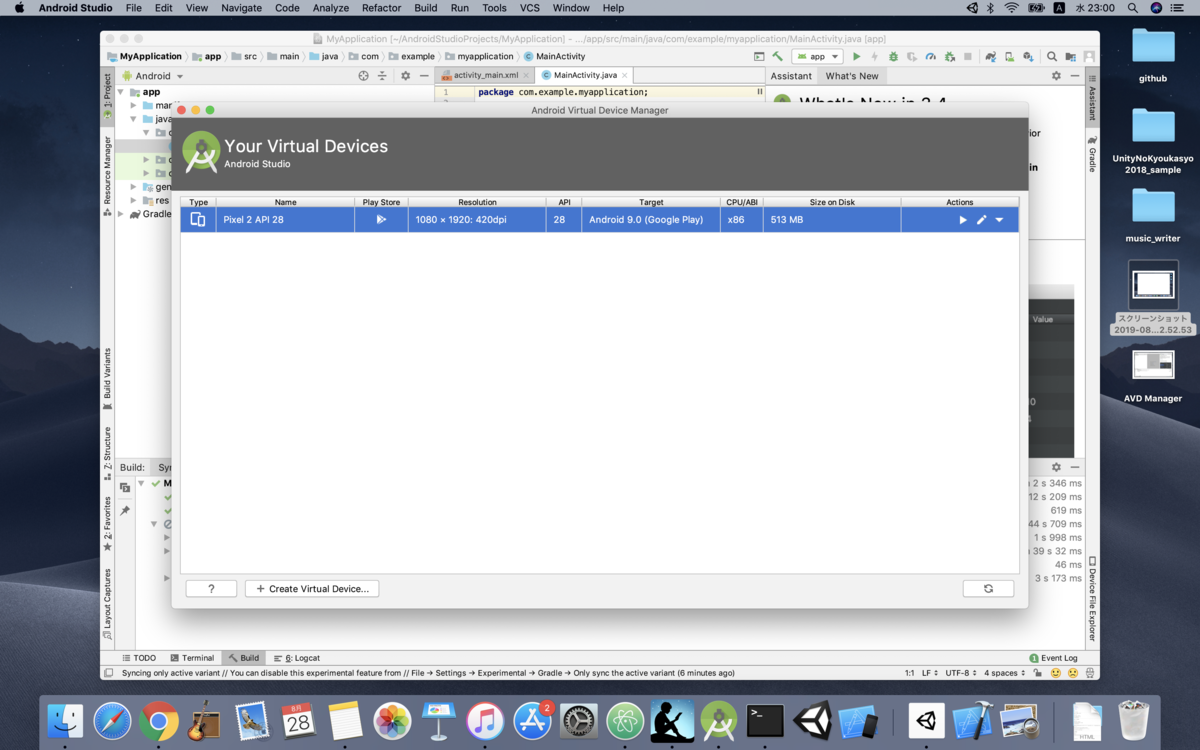Sort devices by Size on Disk column
This screenshot has height=750, width=1200.
pyautogui.click(x=832, y=202)
